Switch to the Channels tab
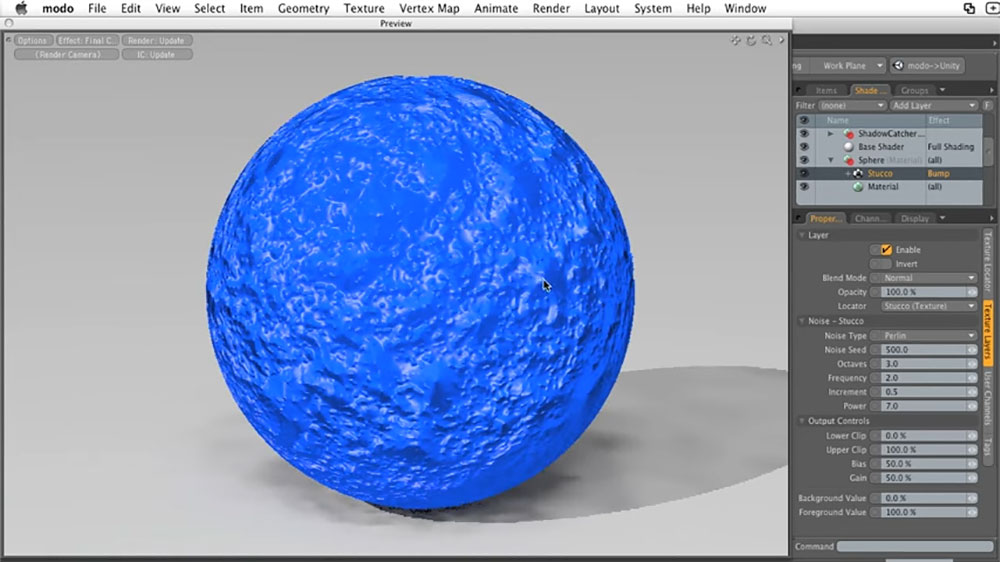The image size is (1000, 562). 870,218
